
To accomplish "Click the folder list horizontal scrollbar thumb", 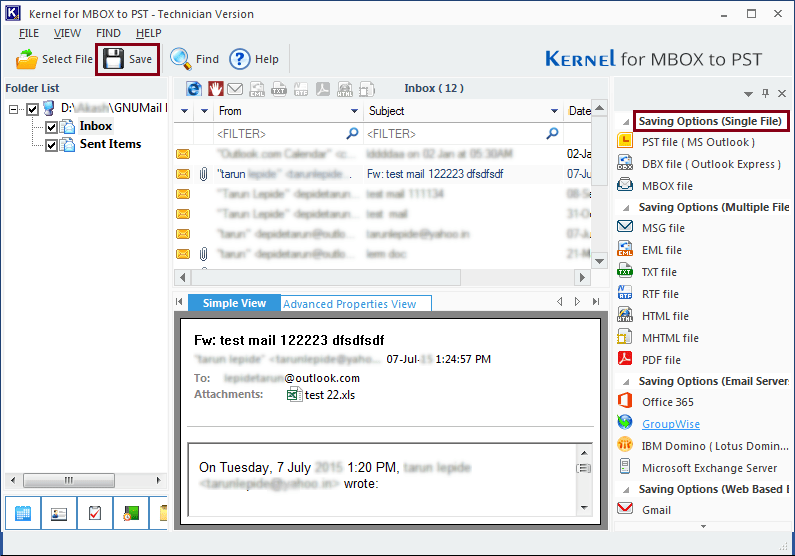I will [69, 480].
